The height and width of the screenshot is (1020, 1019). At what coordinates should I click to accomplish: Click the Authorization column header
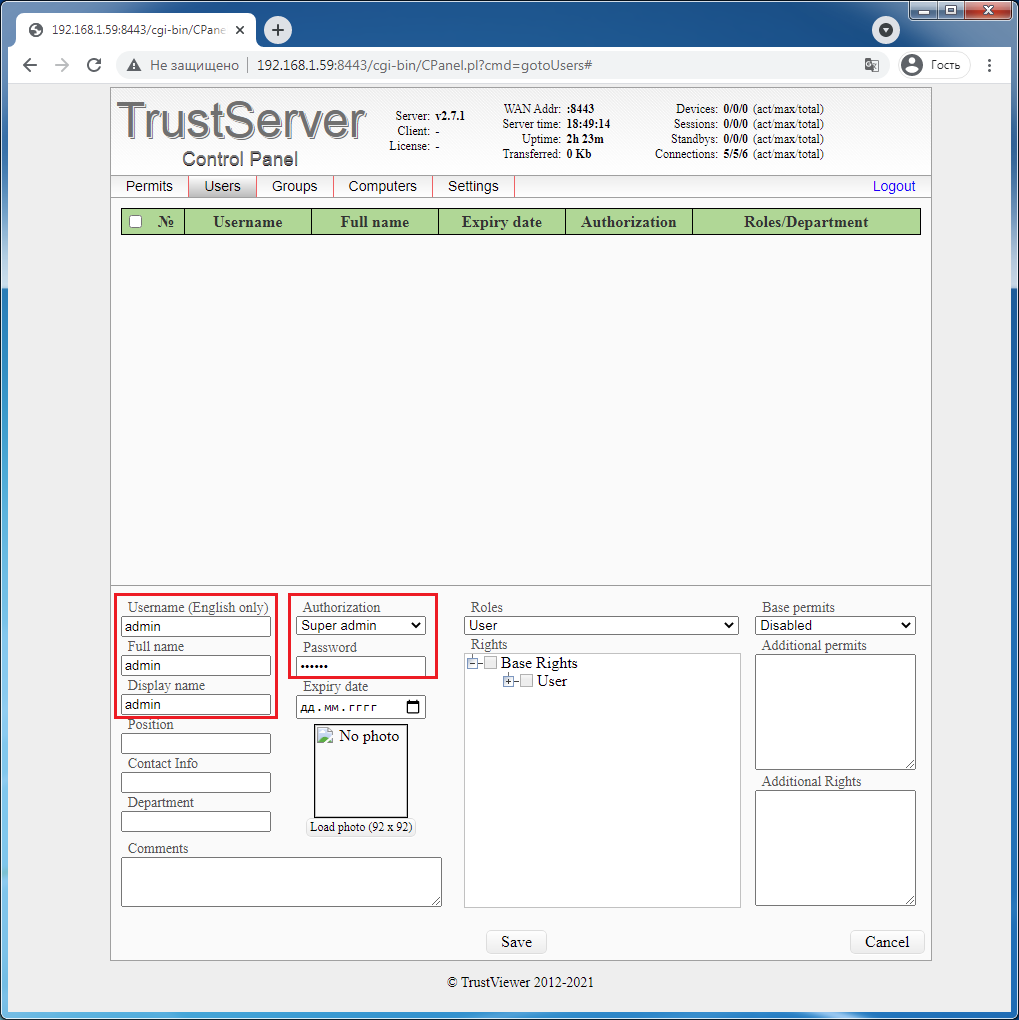tap(629, 222)
